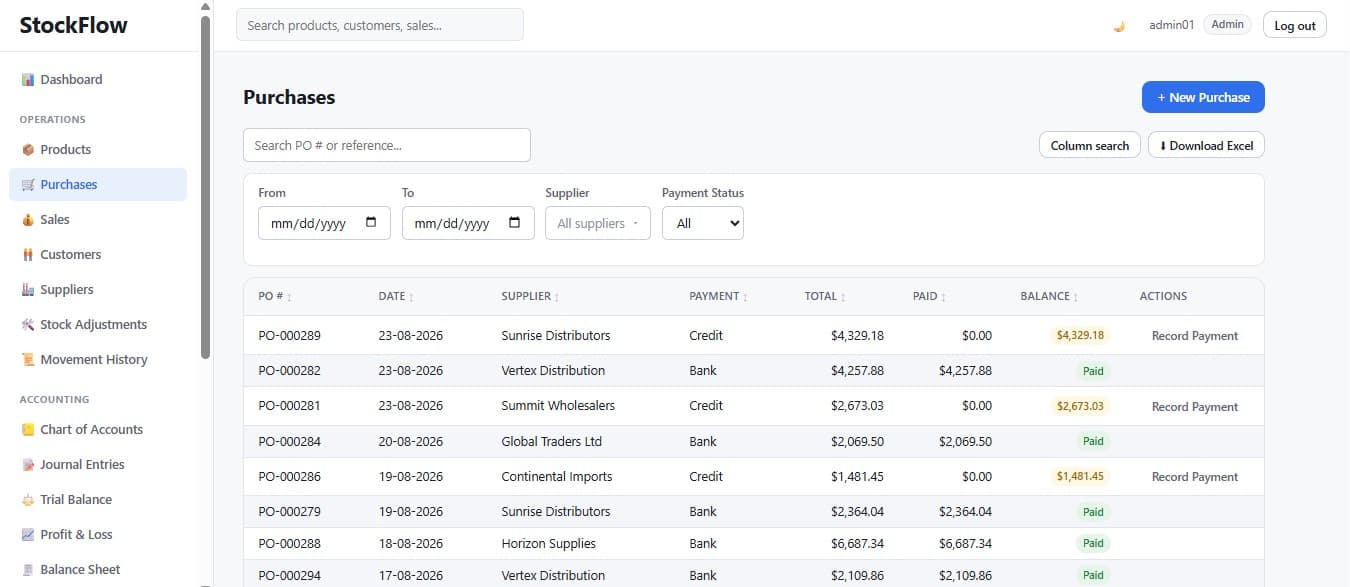Click the Dashboard chart icon in sidebar

pos(28,80)
